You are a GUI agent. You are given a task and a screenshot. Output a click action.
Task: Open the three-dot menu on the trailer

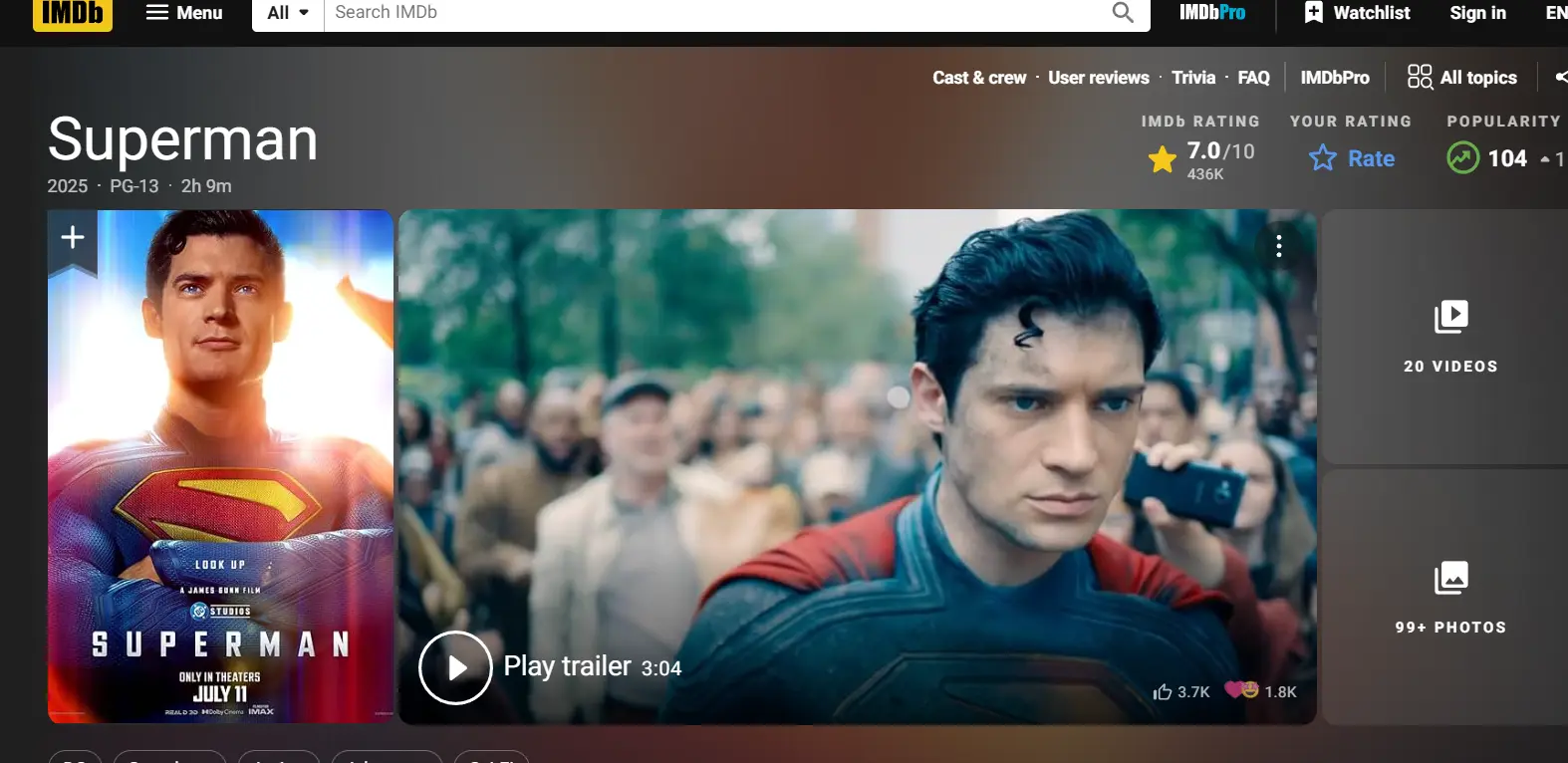[1279, 246]
